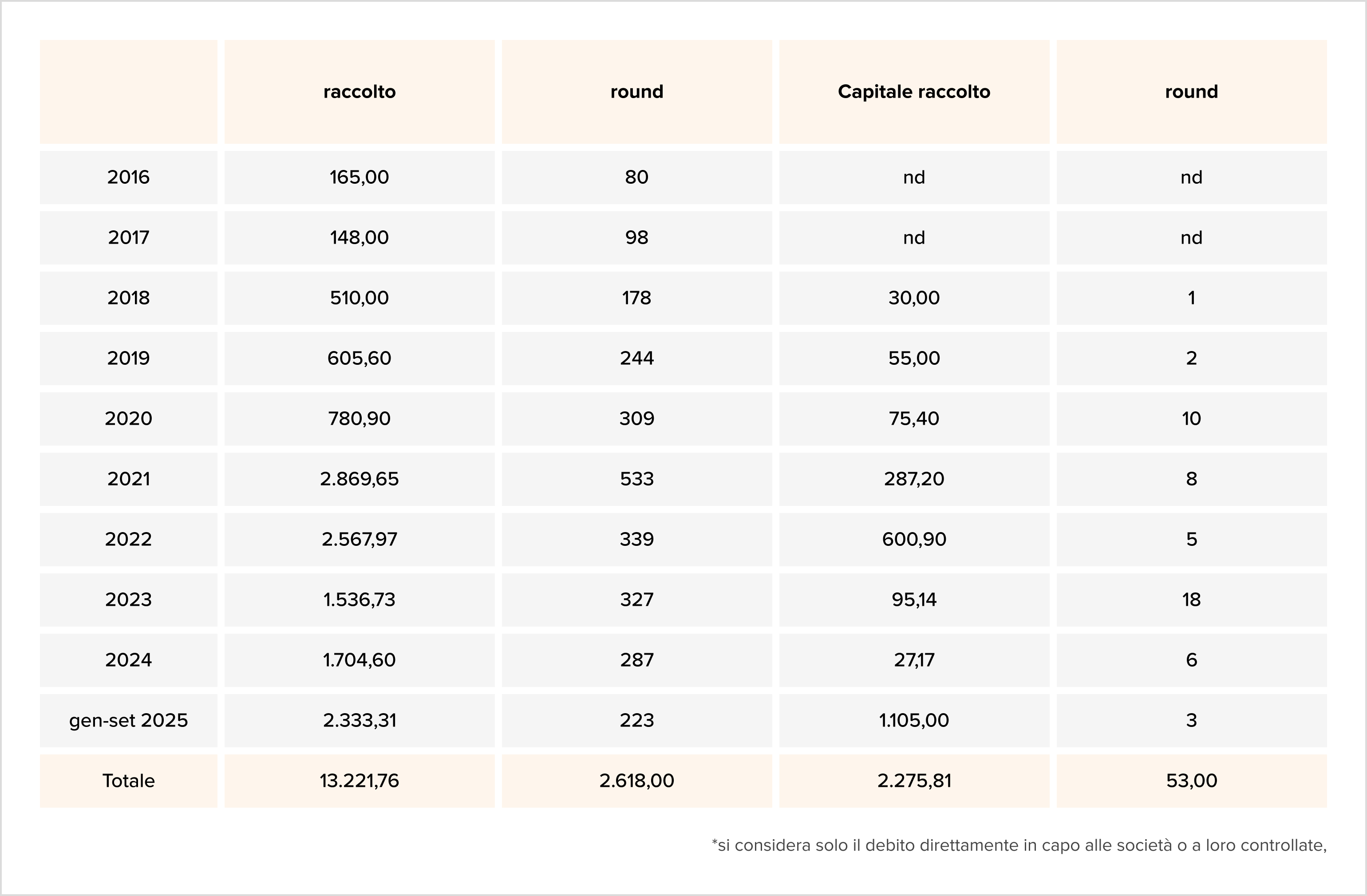The height and width of the screenshot is (896, 1367).
Task: Select the "gen-set 2025" row label
Action: pyautogui.click(x=128, y=720)
